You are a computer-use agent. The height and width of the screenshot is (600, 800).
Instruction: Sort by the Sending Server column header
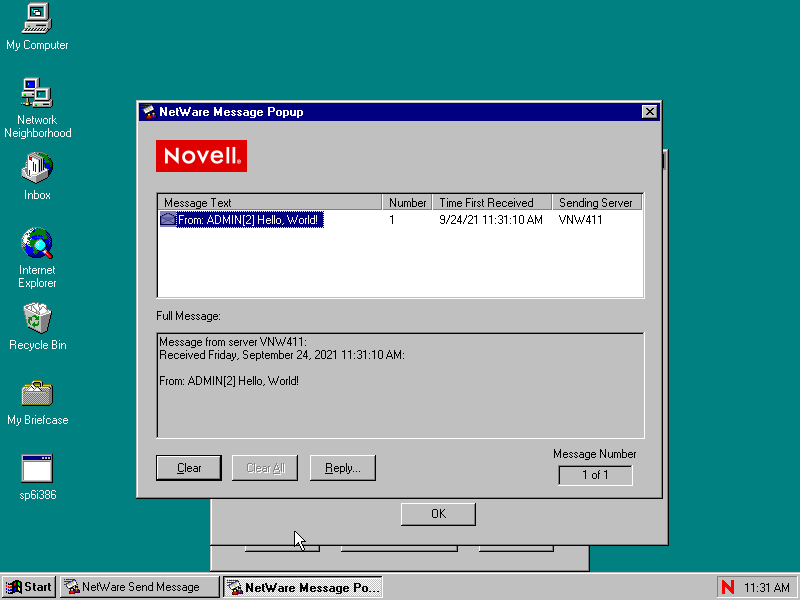(x=597, y=203)
